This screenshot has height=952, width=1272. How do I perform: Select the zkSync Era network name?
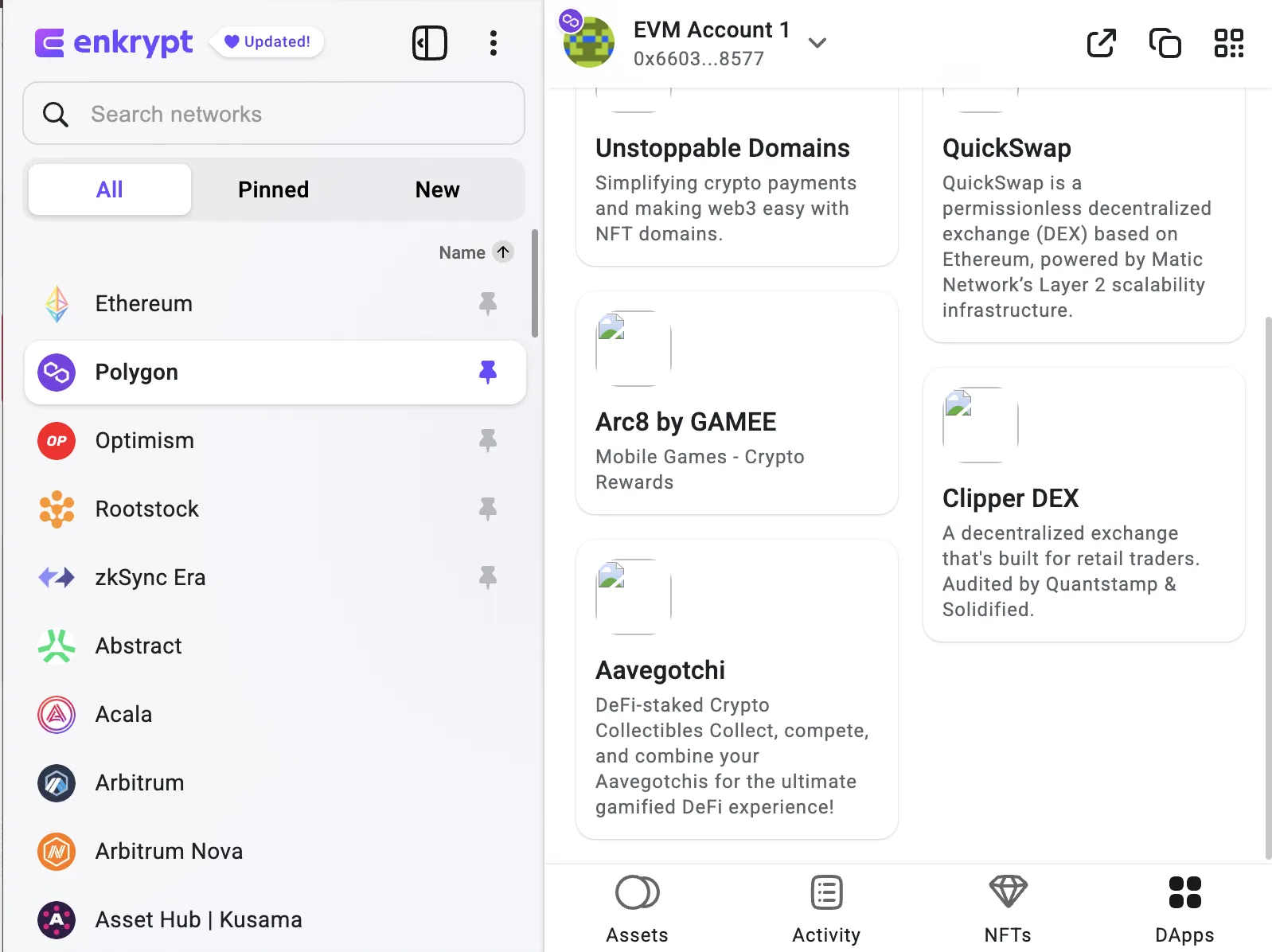[x=150, y=578]
